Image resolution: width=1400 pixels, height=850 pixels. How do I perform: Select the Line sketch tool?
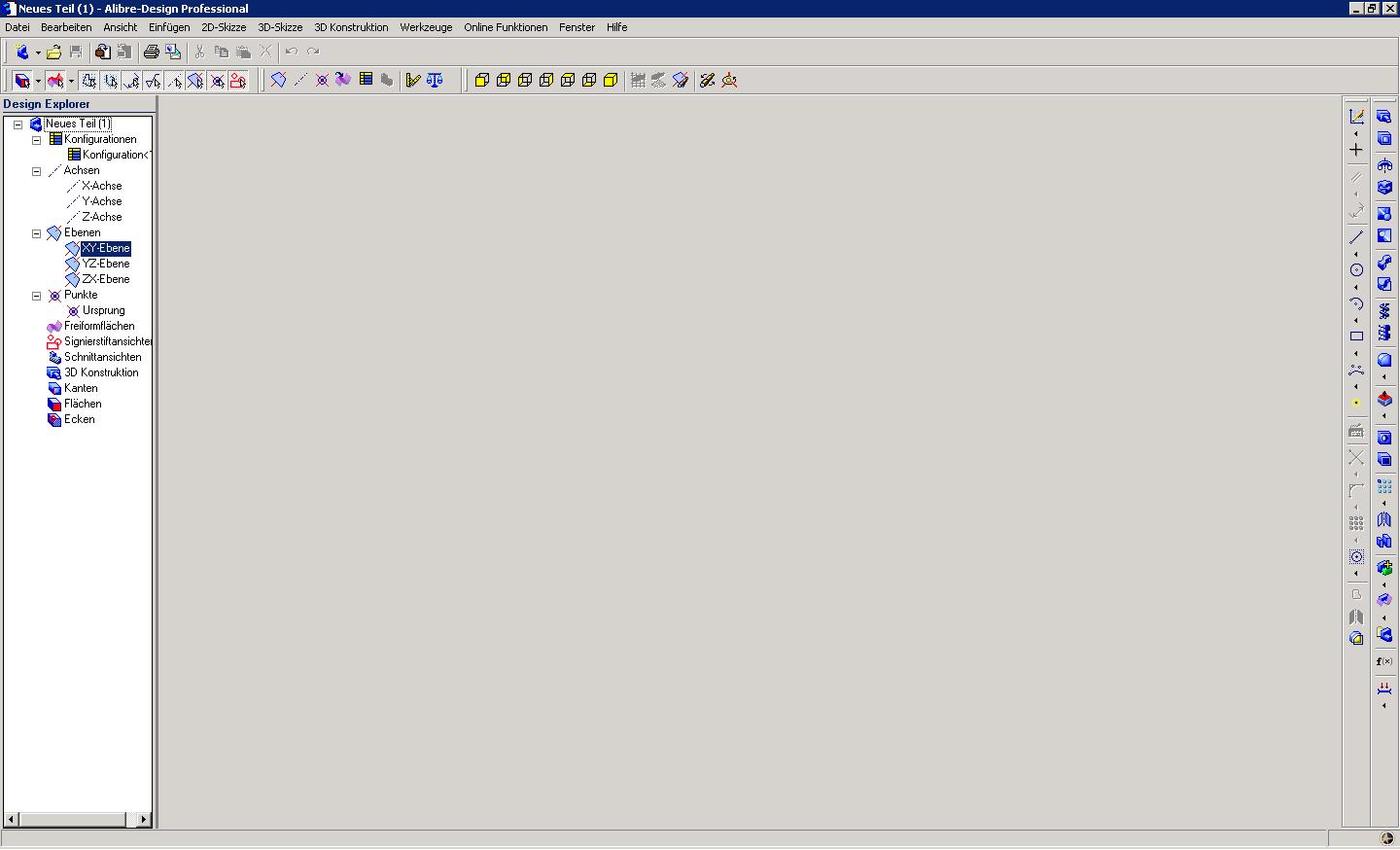[x=1356, y=237]
